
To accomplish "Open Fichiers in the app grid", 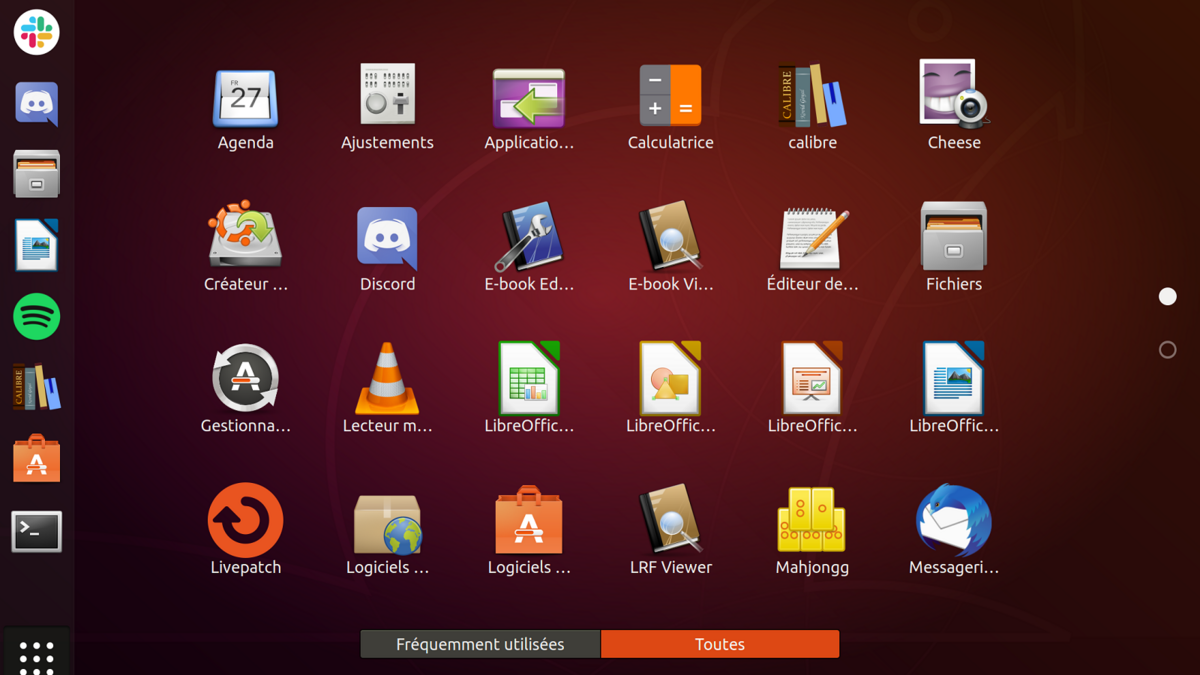I will pyautogui.click(x=954, y=236).
